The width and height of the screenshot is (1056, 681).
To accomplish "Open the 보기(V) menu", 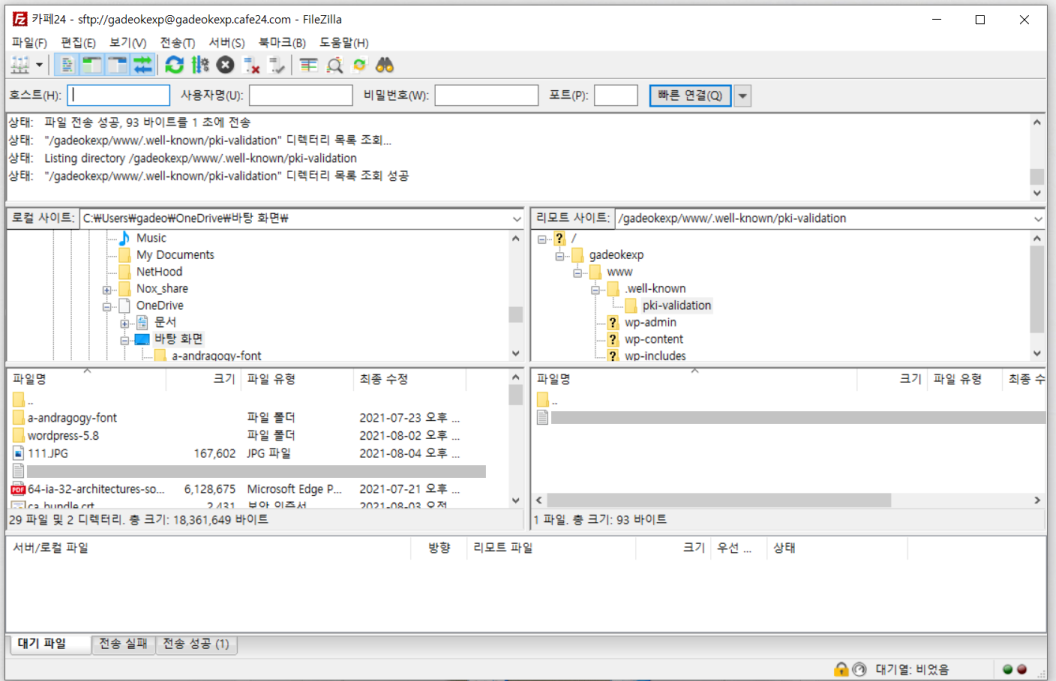I will tap(128, 42).
